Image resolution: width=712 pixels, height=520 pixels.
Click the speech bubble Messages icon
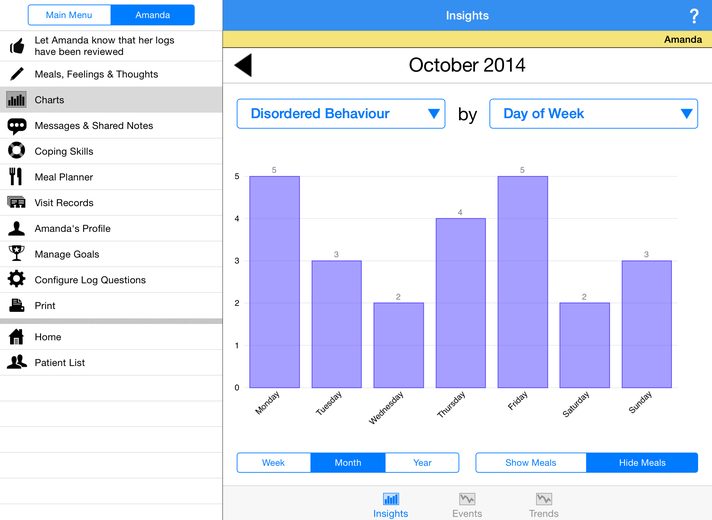pyautogui.click(x=17, y=126)
